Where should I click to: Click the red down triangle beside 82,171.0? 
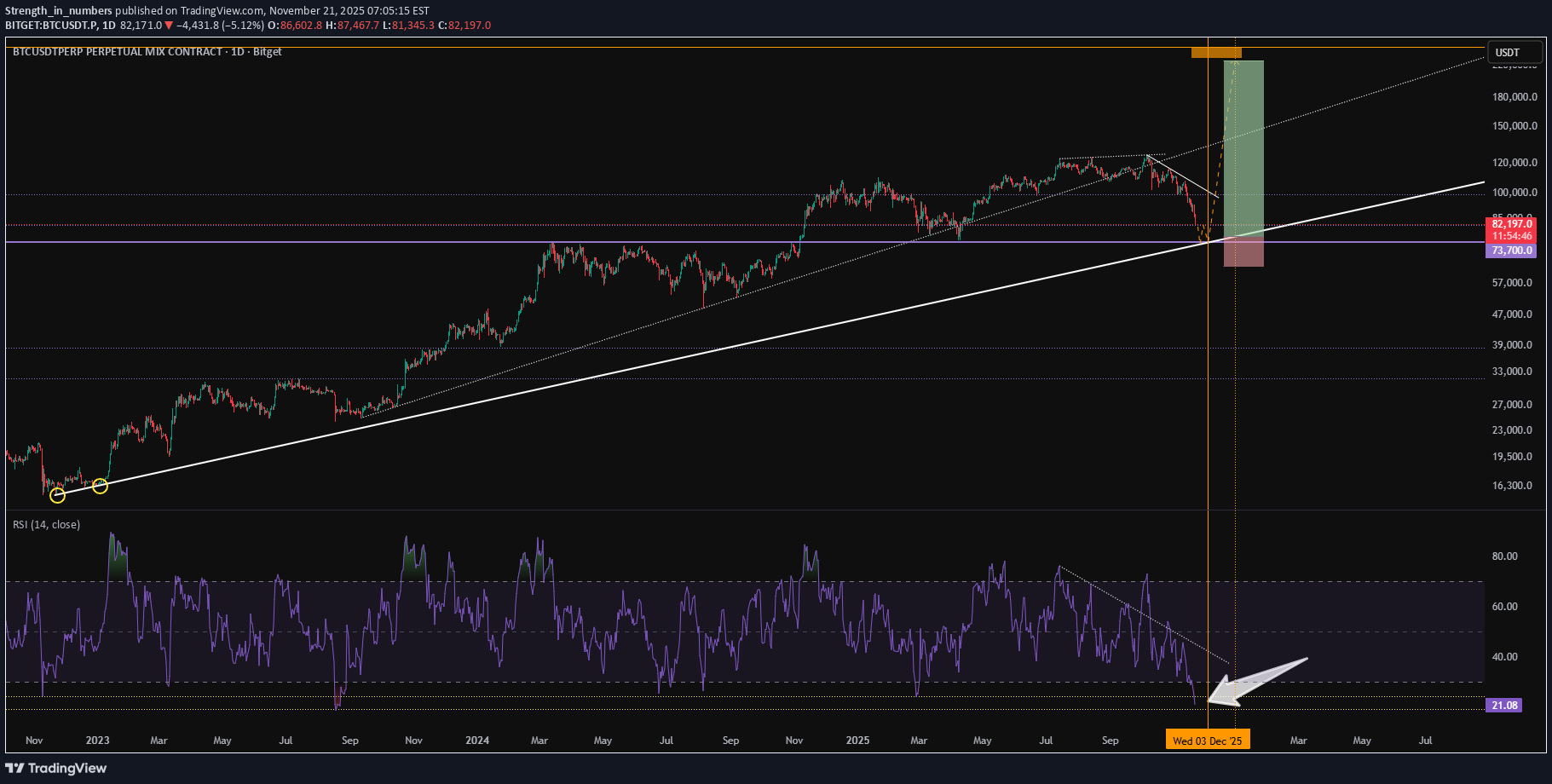(169, 26)
